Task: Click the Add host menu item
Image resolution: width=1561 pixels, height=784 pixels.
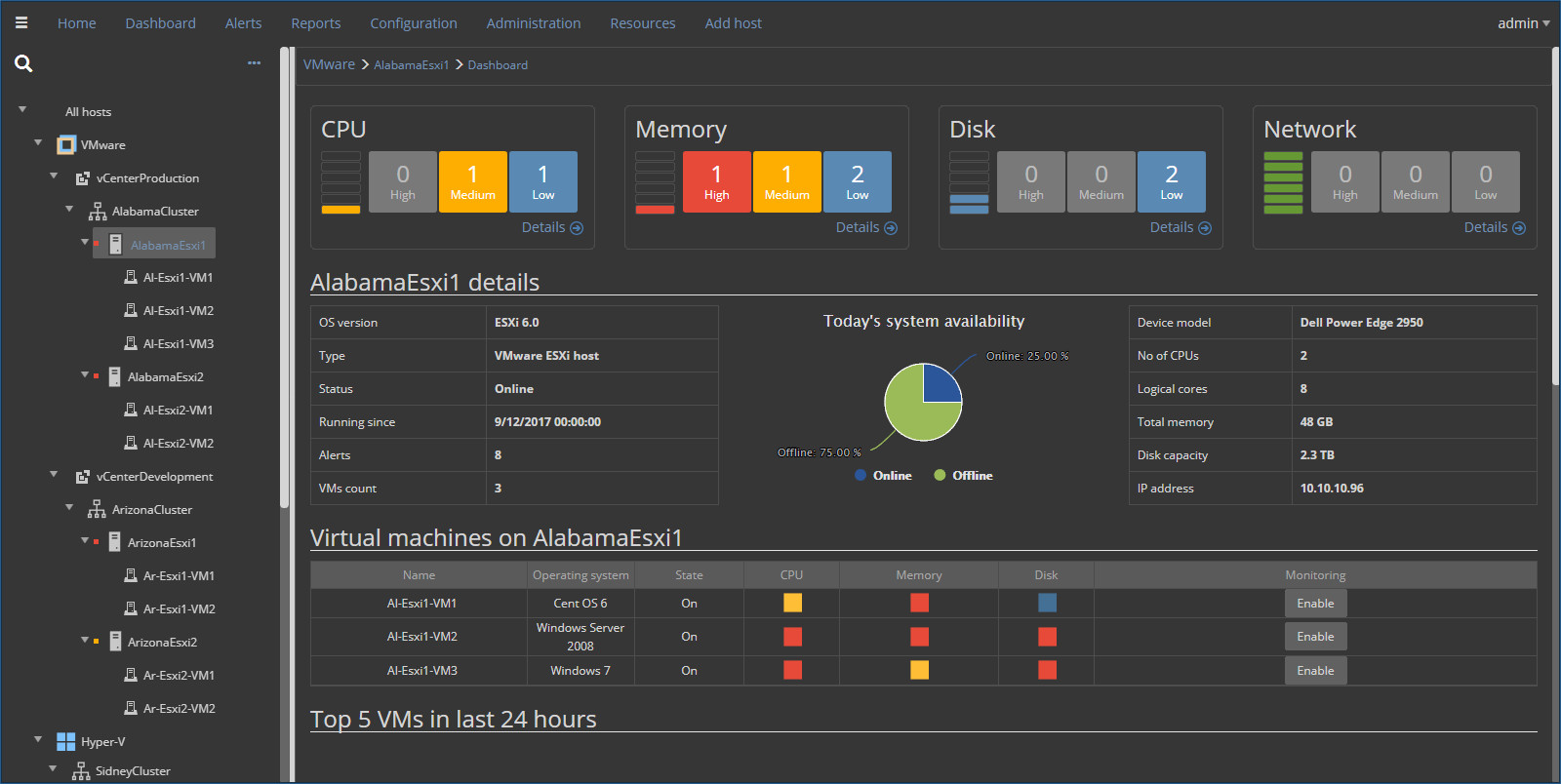Action: pyautogui.click(x=734, y=23)
